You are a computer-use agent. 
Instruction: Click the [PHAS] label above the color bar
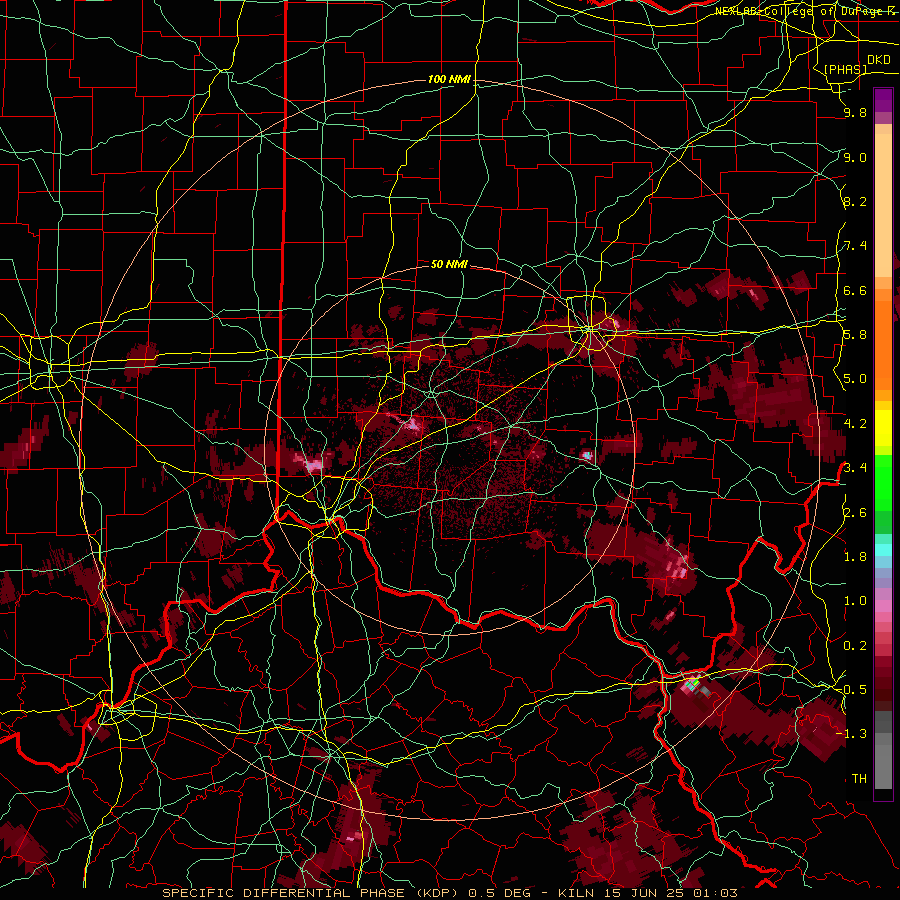(x=845, y=70)
